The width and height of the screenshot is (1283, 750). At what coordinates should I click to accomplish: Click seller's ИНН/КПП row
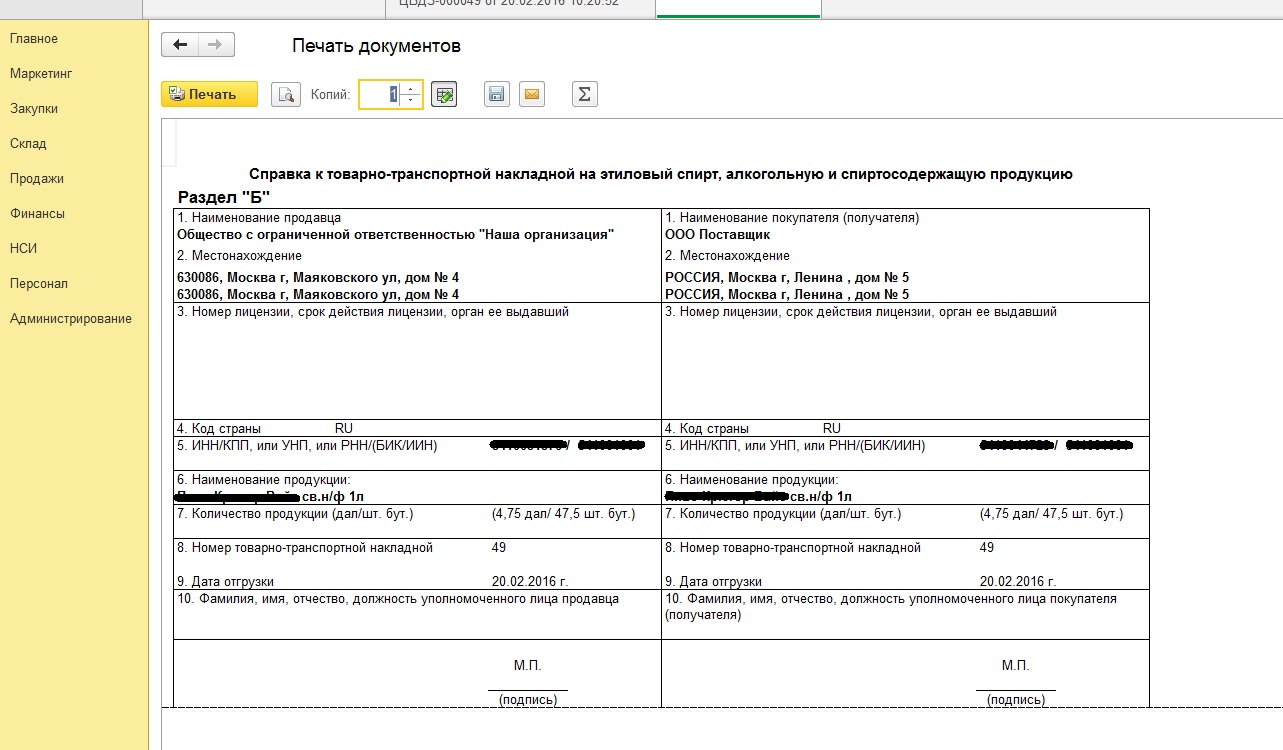pyautogui.click(x=417, y=453)
